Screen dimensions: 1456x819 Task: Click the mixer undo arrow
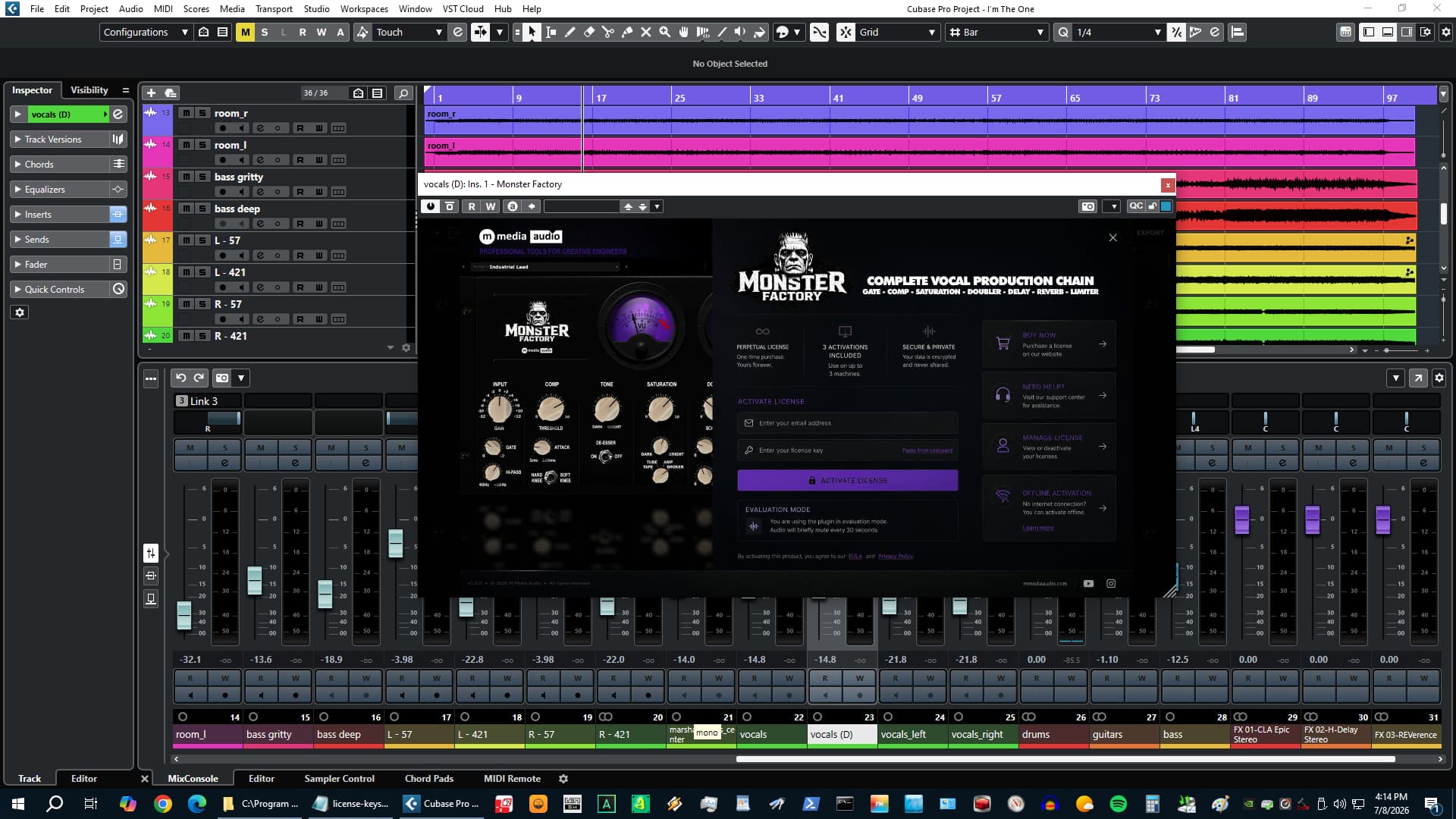click(x=180, y=378)
